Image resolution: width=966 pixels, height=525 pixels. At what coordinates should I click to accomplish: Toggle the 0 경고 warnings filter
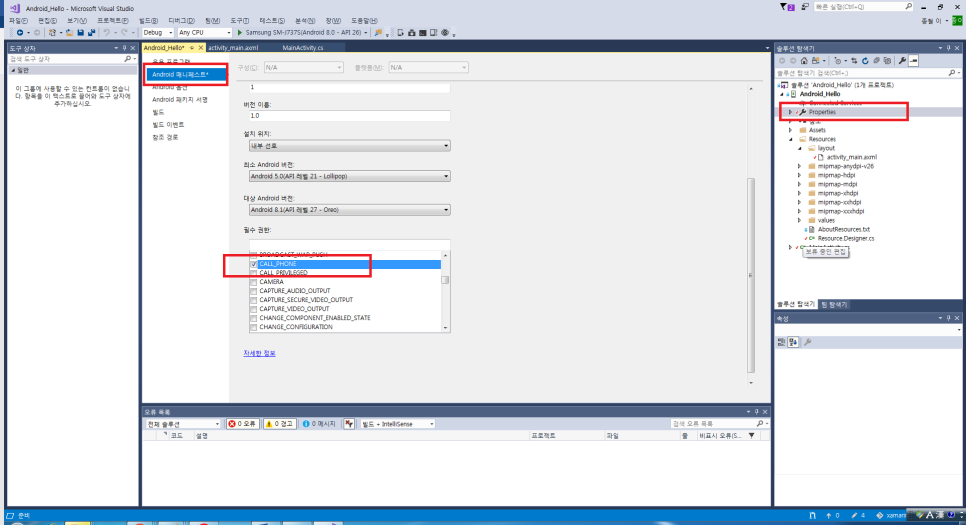[279, 424]
